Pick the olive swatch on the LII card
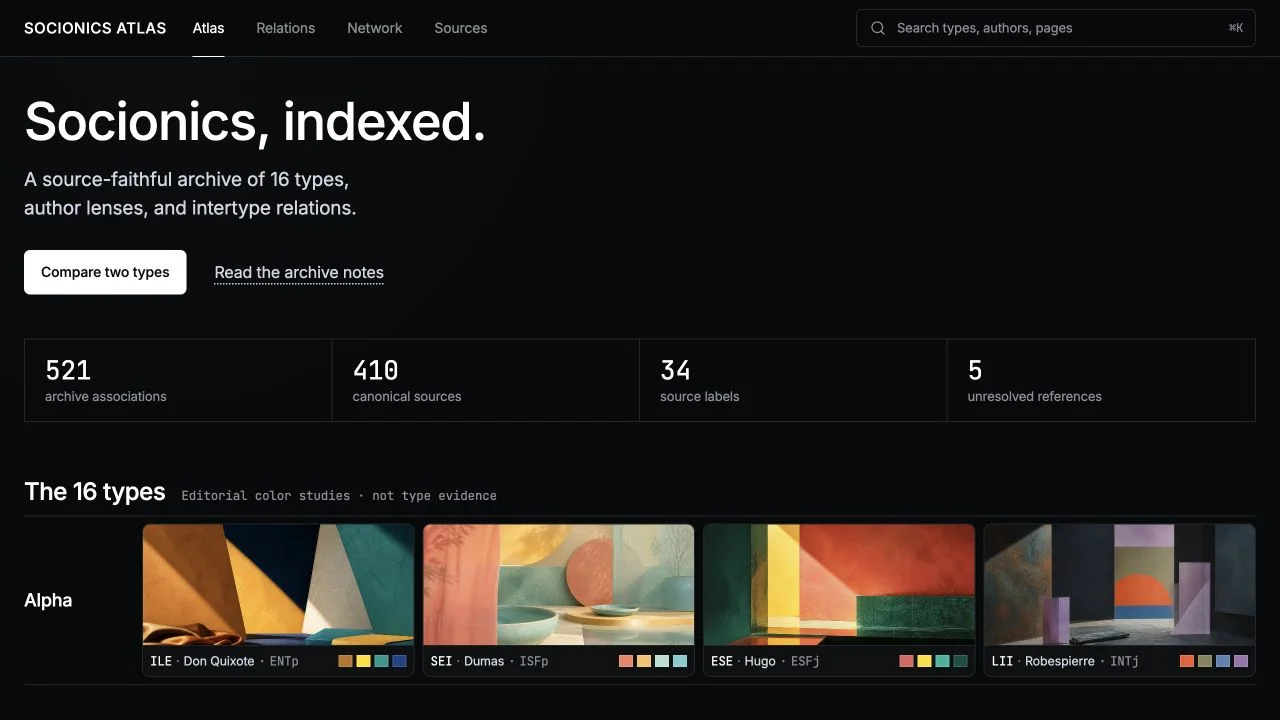The width and height of the screenshot is (1280, 720). tap(1205, 661)
